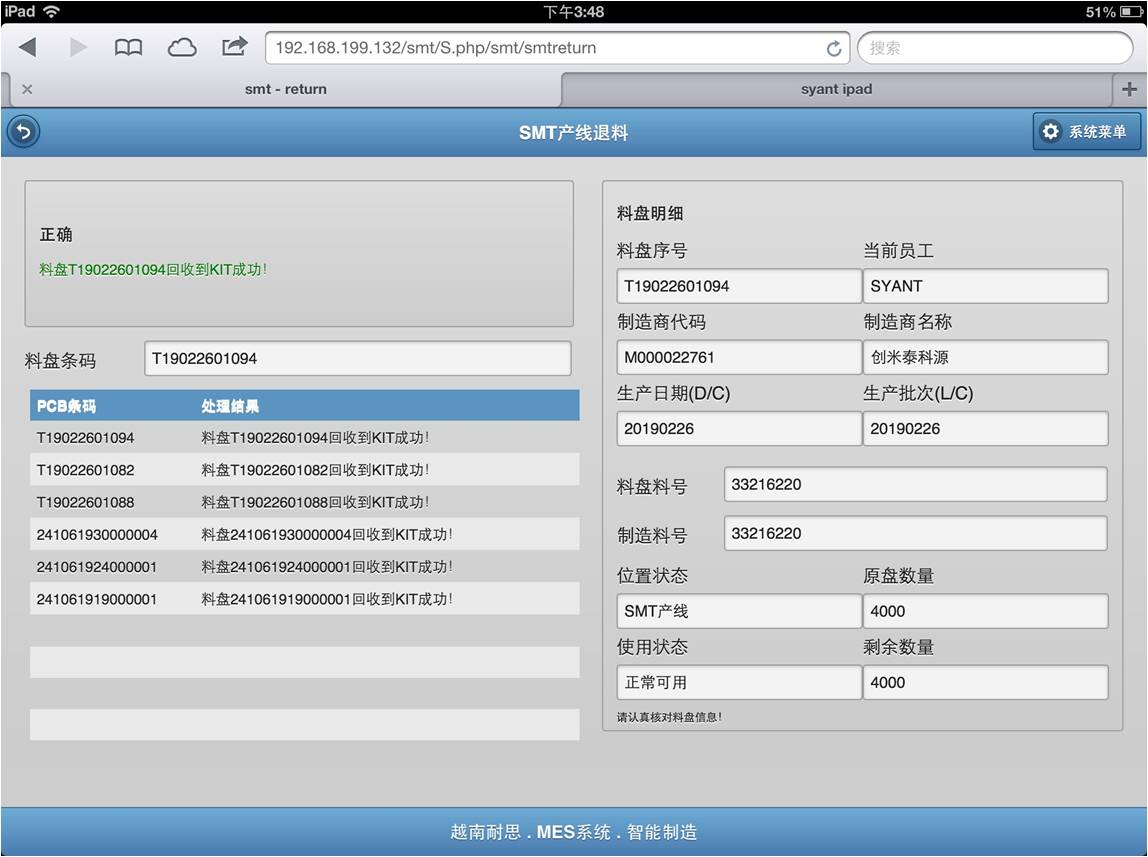Tap the circular back icon in app header
This screenshot has width=1148, height=857.
(23, 132)
